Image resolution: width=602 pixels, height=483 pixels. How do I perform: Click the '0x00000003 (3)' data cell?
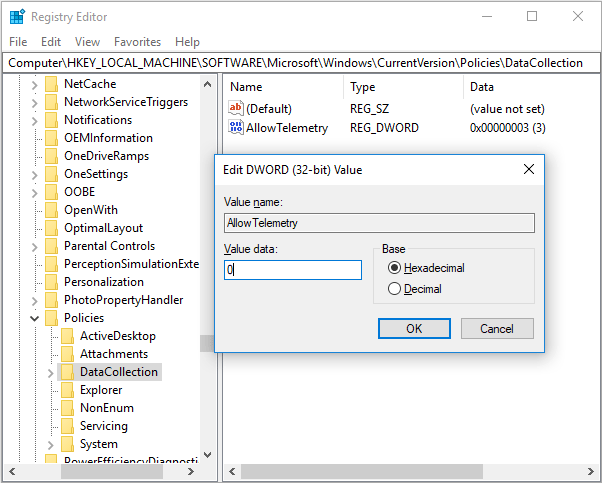[508, 127]
